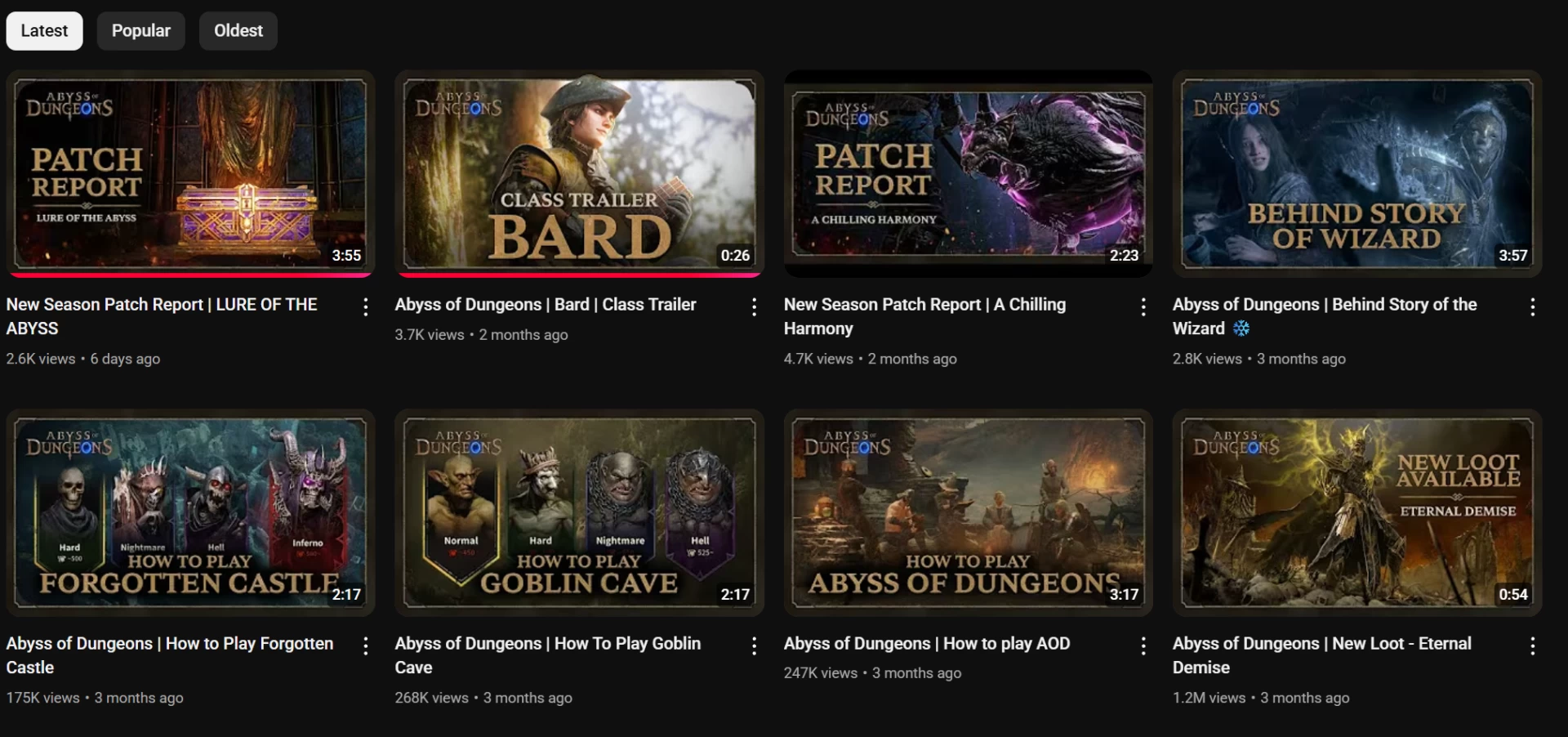Open more options for Bard Class Trailer video
This screenshot has height=737, width=1568.
(754, 307)
